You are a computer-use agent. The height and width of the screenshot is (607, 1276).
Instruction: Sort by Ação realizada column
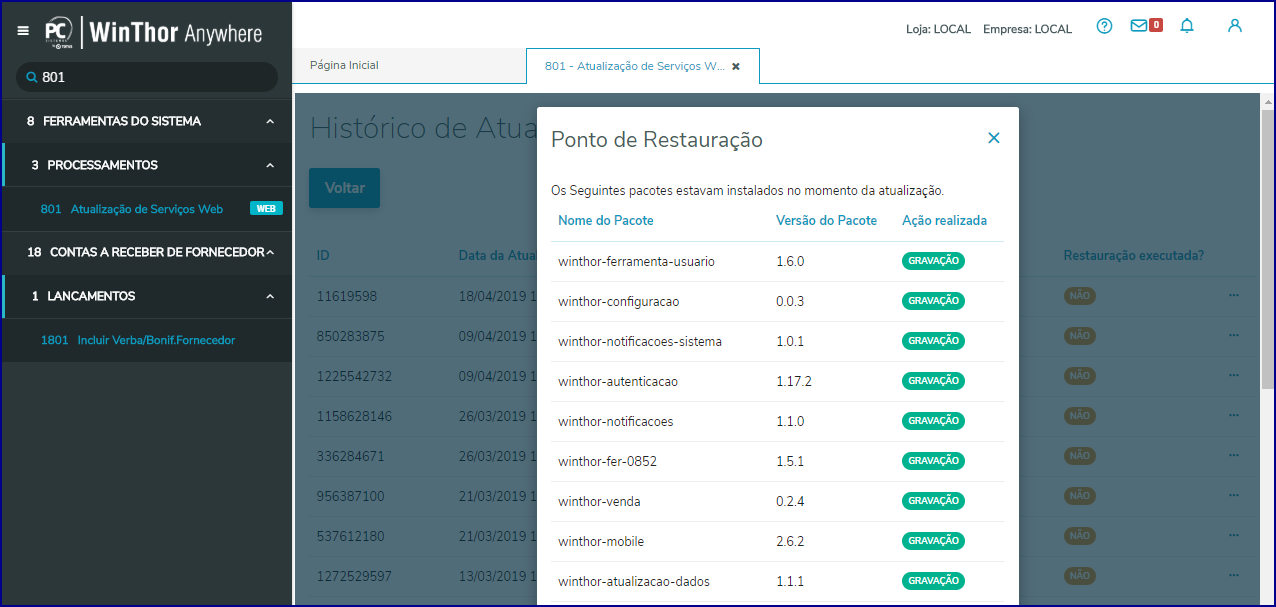point(944,220)
